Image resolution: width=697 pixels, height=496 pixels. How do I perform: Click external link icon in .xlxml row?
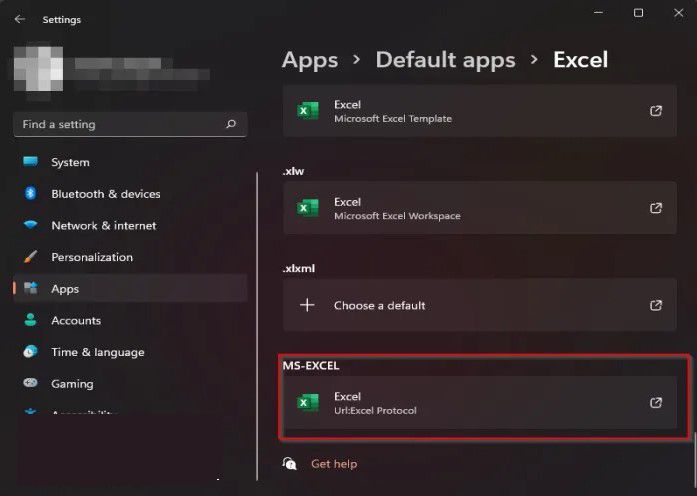pyautogui.click(x=656, y=305)
